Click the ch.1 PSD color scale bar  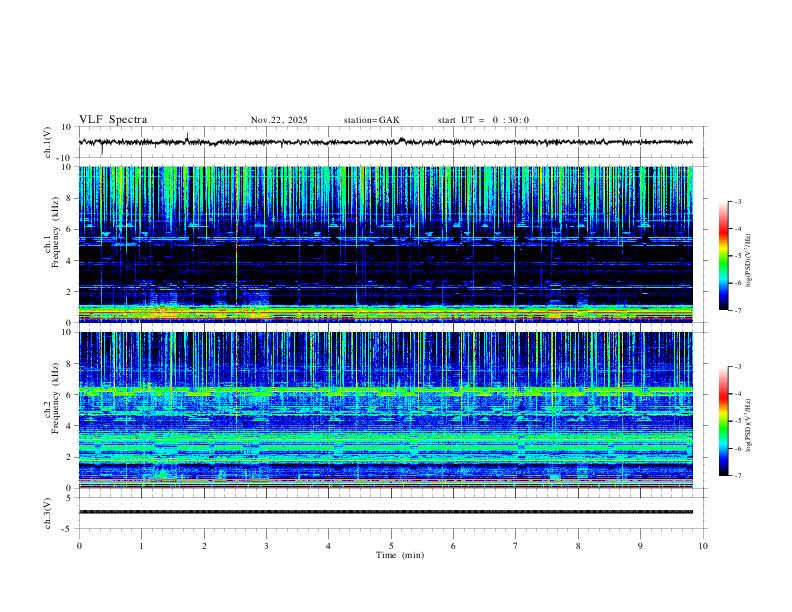coord(723,256)
